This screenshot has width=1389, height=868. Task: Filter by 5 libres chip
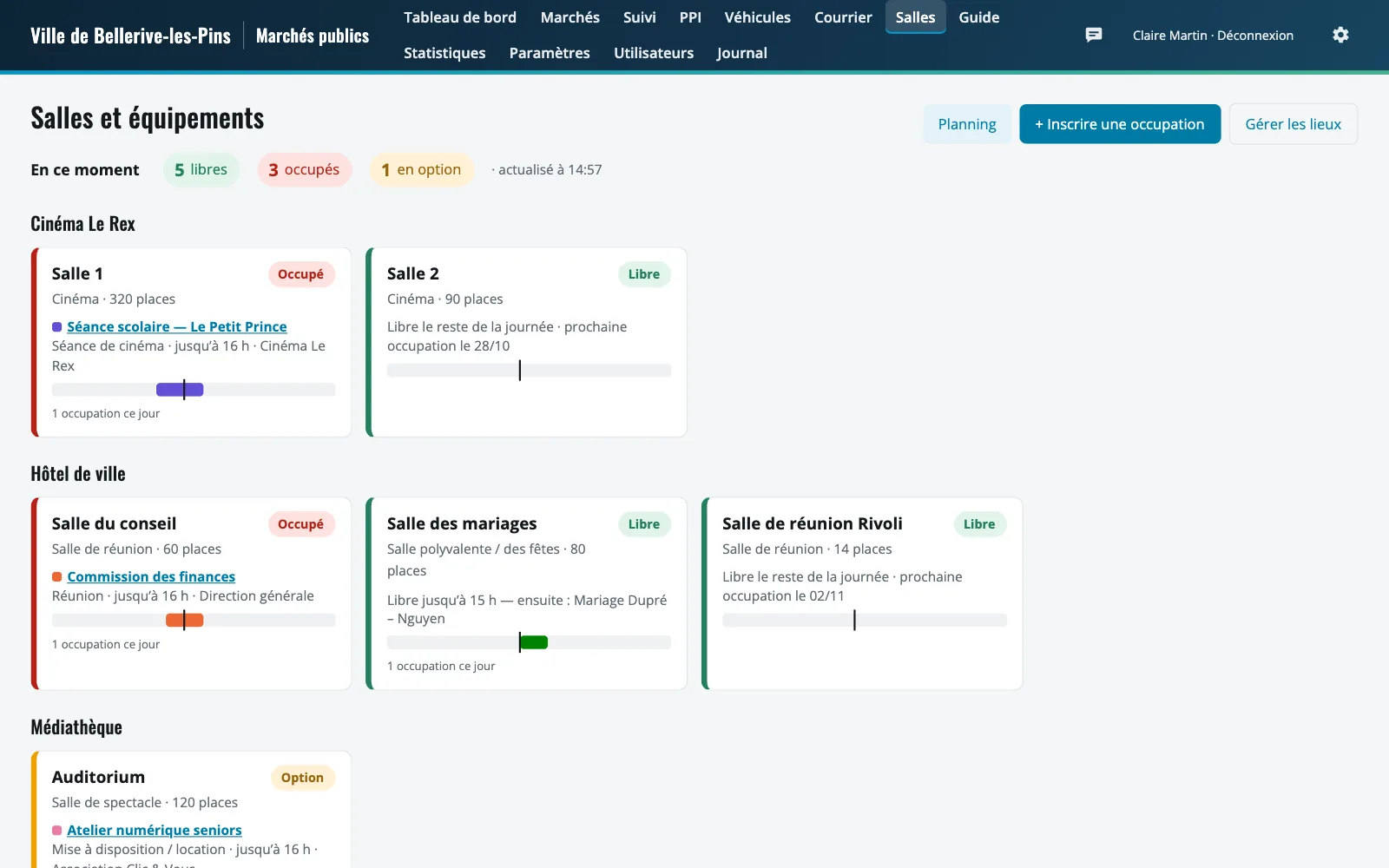pos(201,170)
